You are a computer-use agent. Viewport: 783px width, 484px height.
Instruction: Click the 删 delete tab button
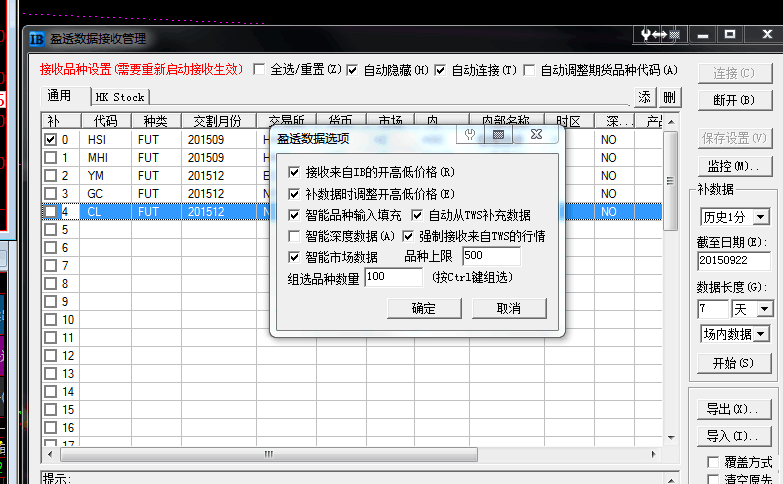(x=669, y=97)
